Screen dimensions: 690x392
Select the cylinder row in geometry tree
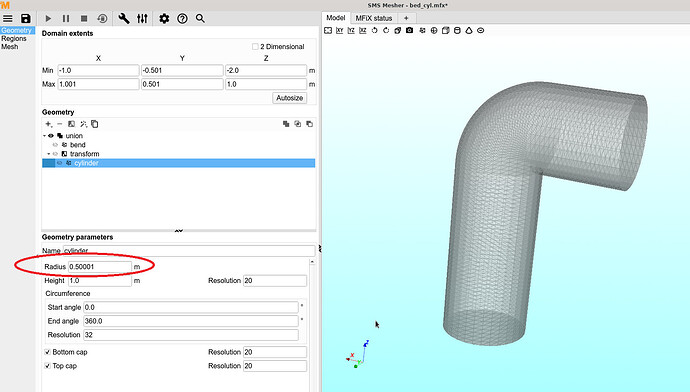point(179,163)
